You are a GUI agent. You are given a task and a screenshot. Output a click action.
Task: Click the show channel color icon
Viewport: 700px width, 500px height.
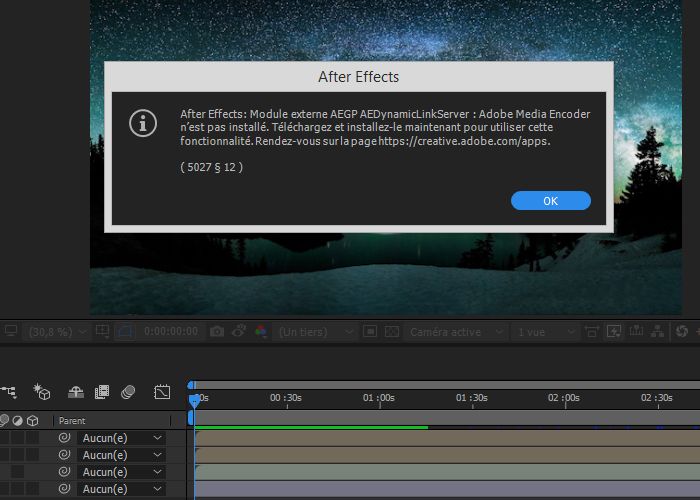coord(260,331)
